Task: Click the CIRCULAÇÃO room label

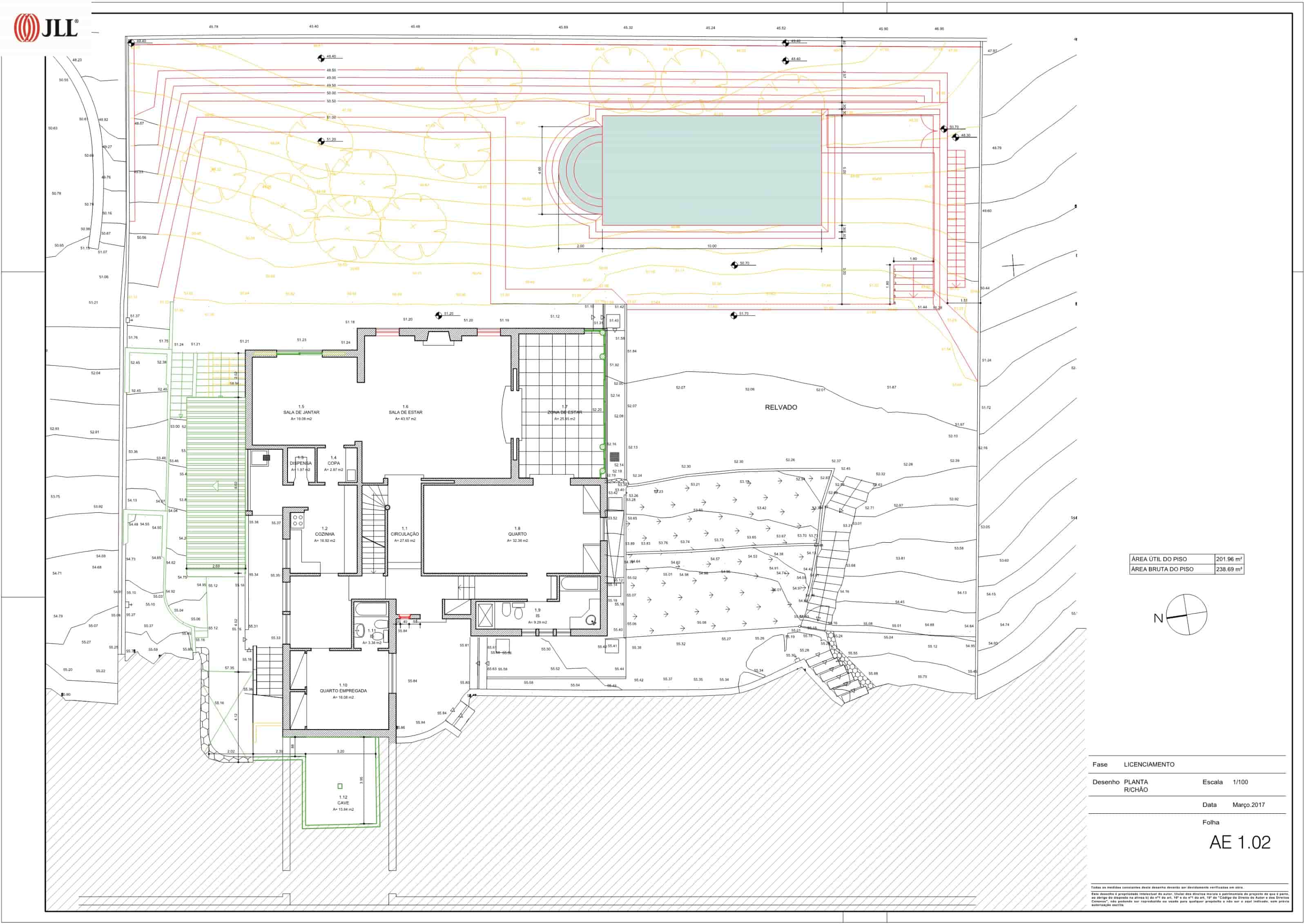Action: pyautogui.click(x=405, y=534)
